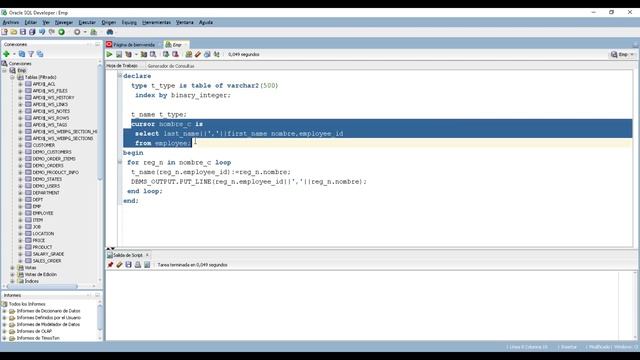Viewport: 640px width, 360px height.
Task: Open the dropdown arrow beside Explain Plan icon
Action: pyautogui.click(x=136, y=54)
